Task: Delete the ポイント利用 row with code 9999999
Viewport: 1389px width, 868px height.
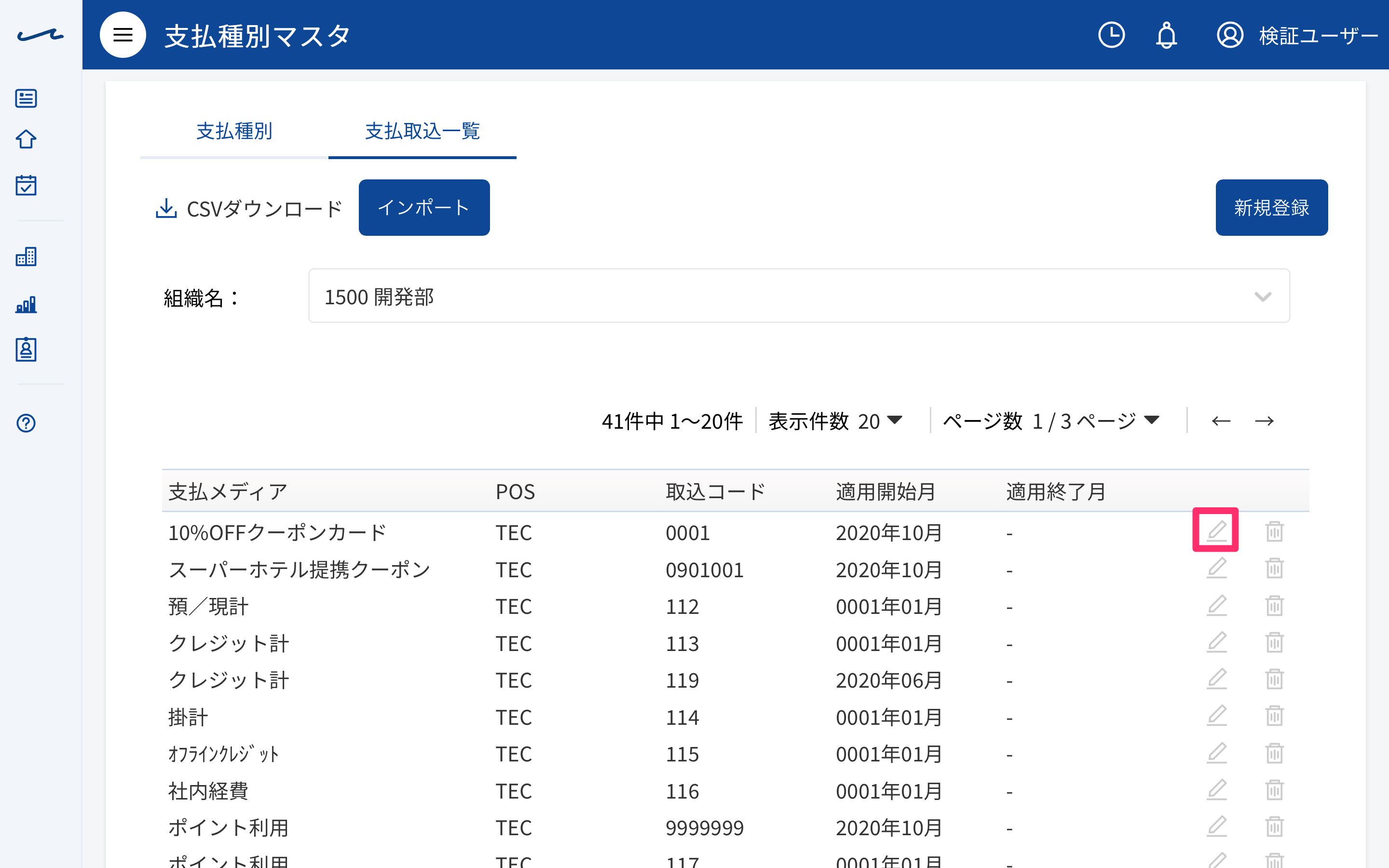Action: [x=1274, y=827]
